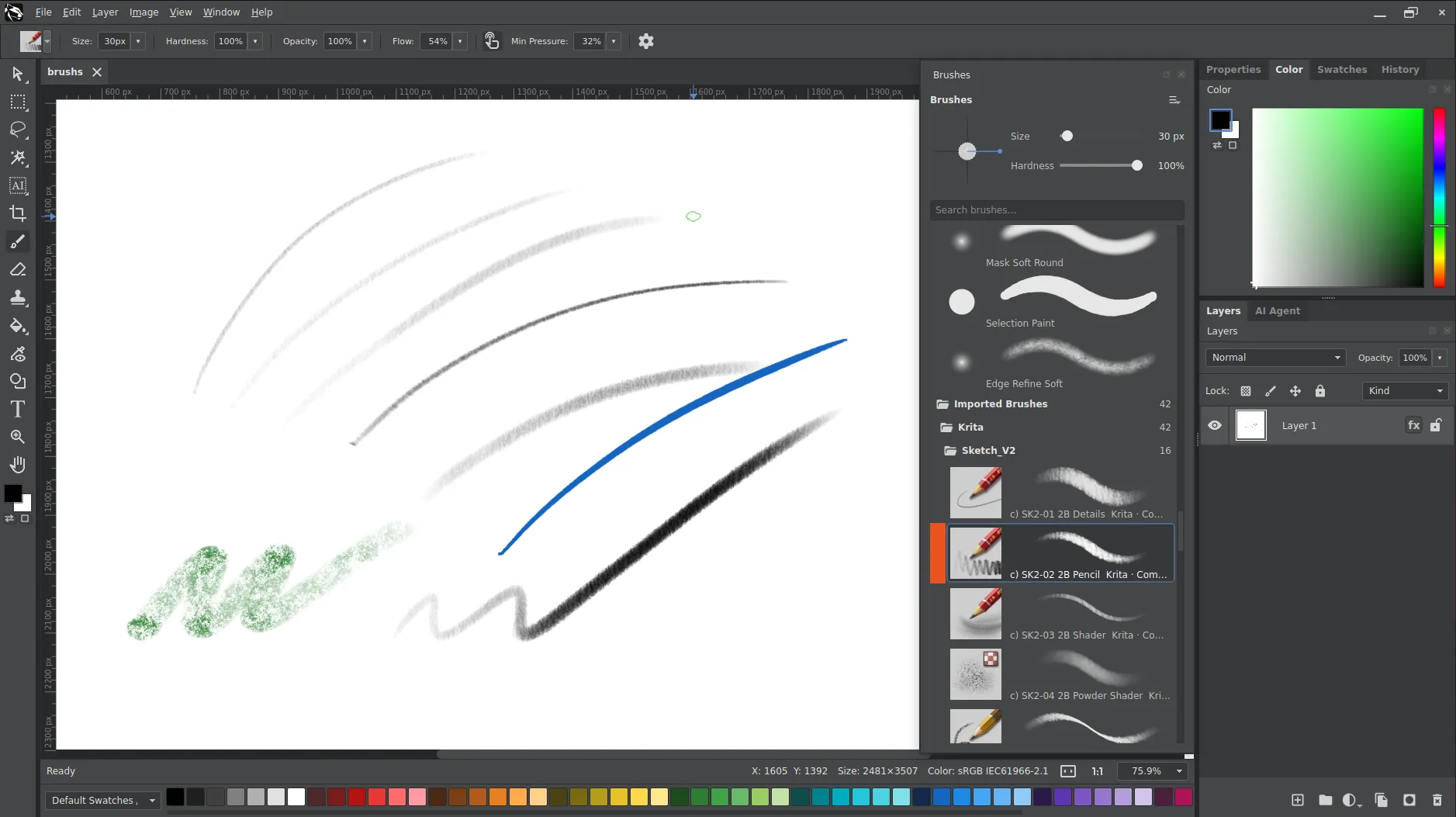Select the Move/Pointer tool
This screenshot has width=1456, height=817.
(x=18, y=74)
